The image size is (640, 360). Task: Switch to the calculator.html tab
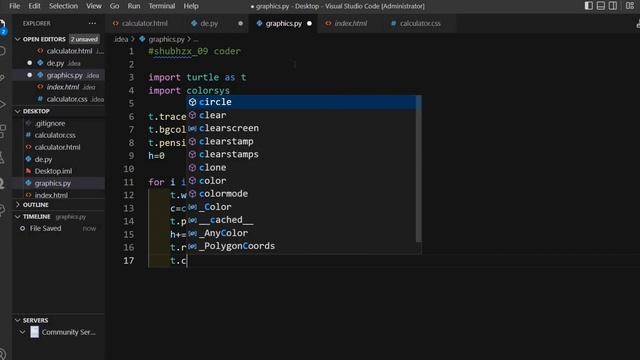pyautogui.click(x=144, y=24)
